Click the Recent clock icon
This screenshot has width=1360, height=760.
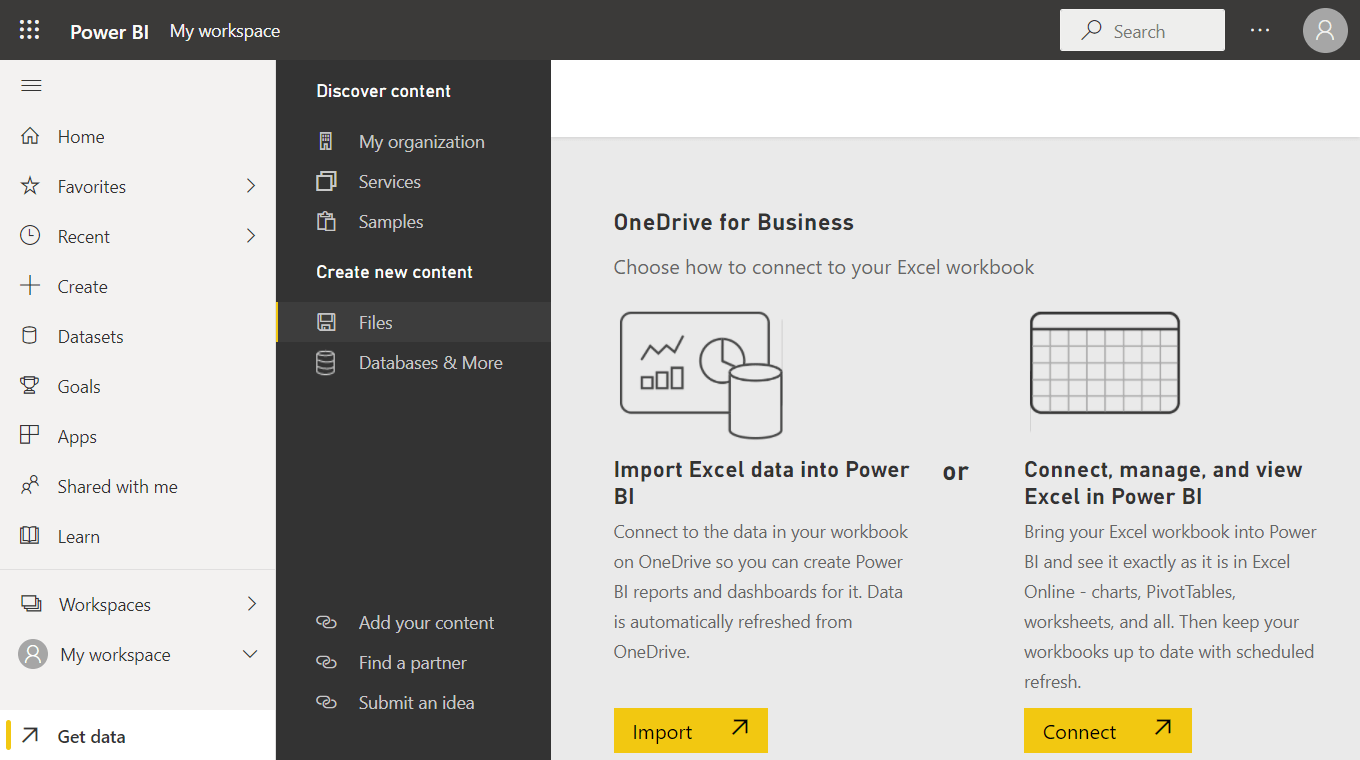coord(30,236)
